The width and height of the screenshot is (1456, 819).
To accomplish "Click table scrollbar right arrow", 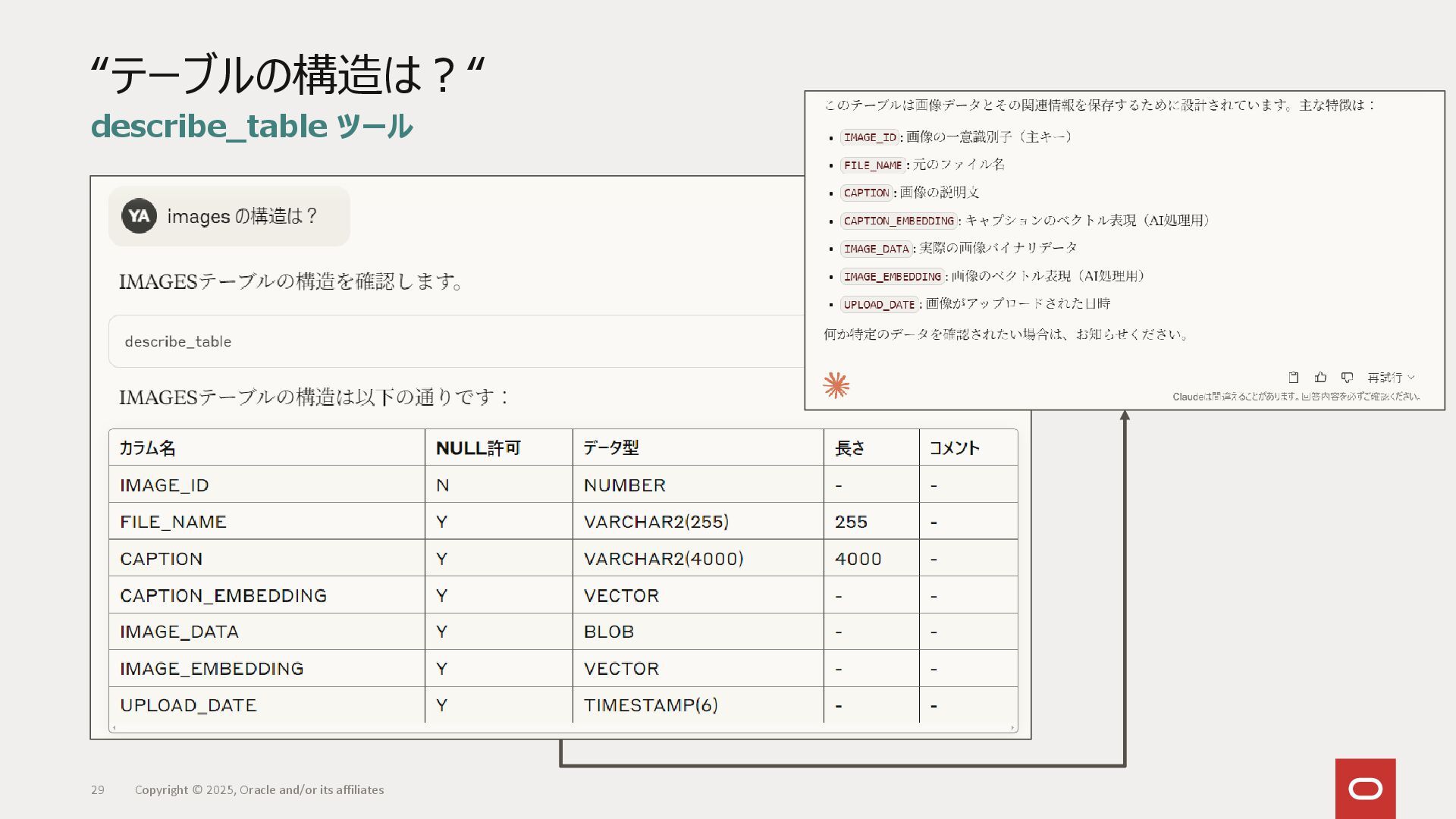I will coord(1012,728).
